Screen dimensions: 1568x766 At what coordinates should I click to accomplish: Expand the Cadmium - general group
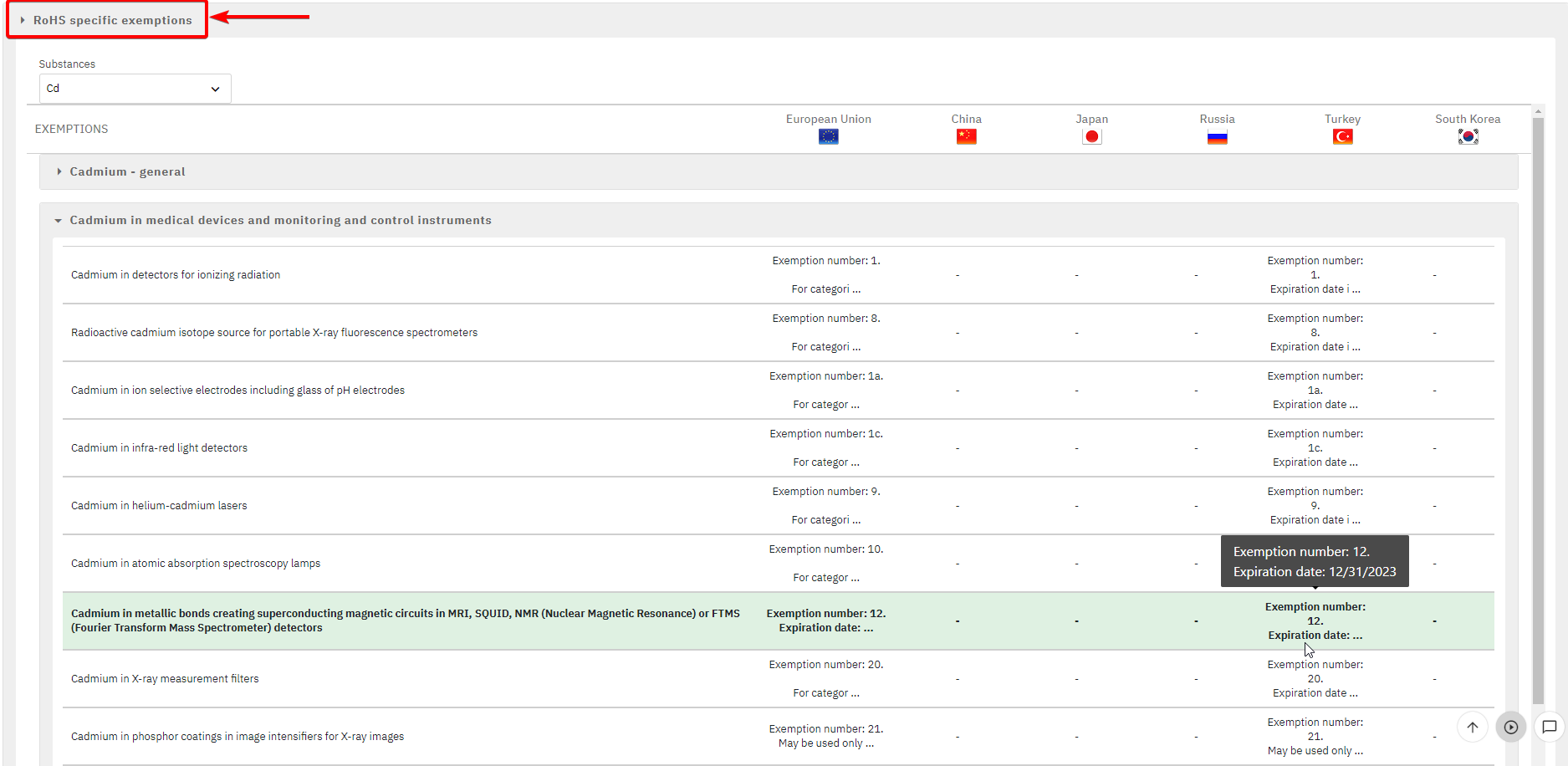pyautogui.click(x=127, y=171)
